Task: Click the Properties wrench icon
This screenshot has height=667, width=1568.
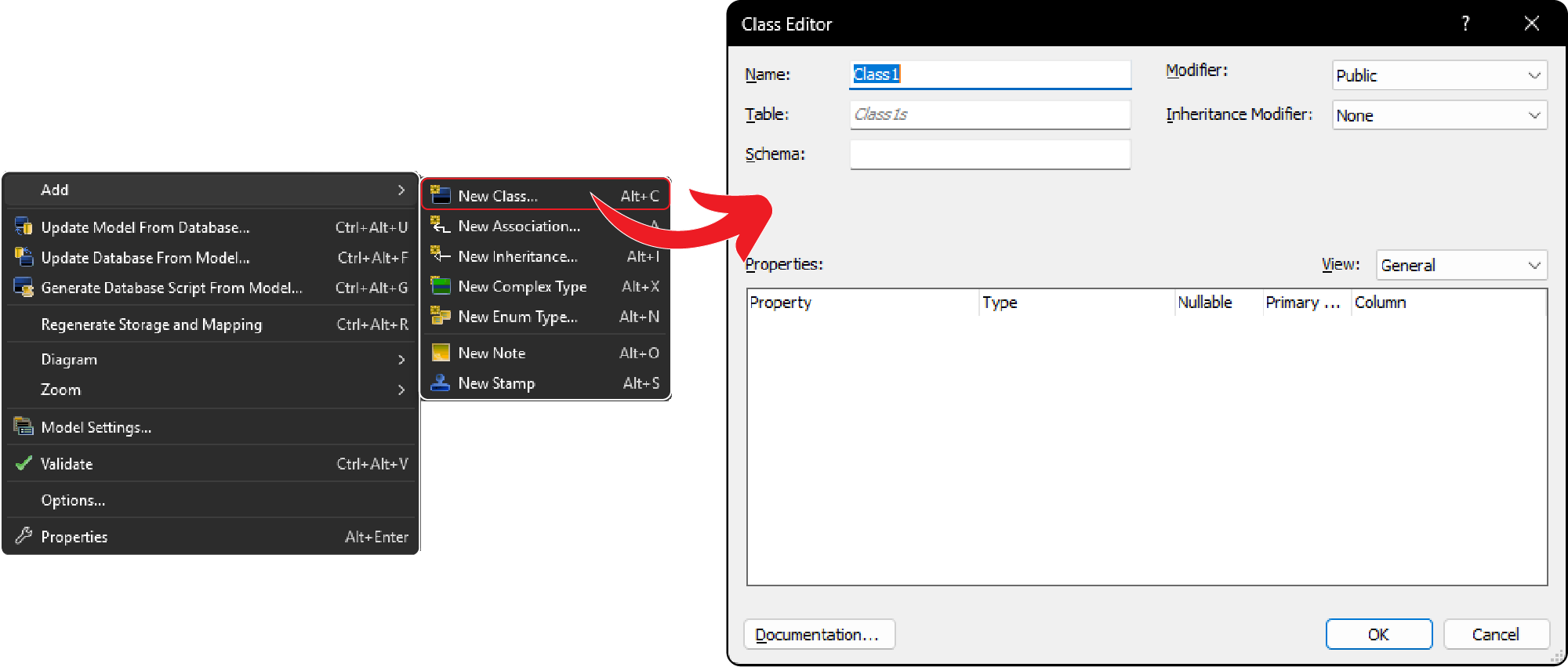Action: pyautogui.click(x=24, y=536)
